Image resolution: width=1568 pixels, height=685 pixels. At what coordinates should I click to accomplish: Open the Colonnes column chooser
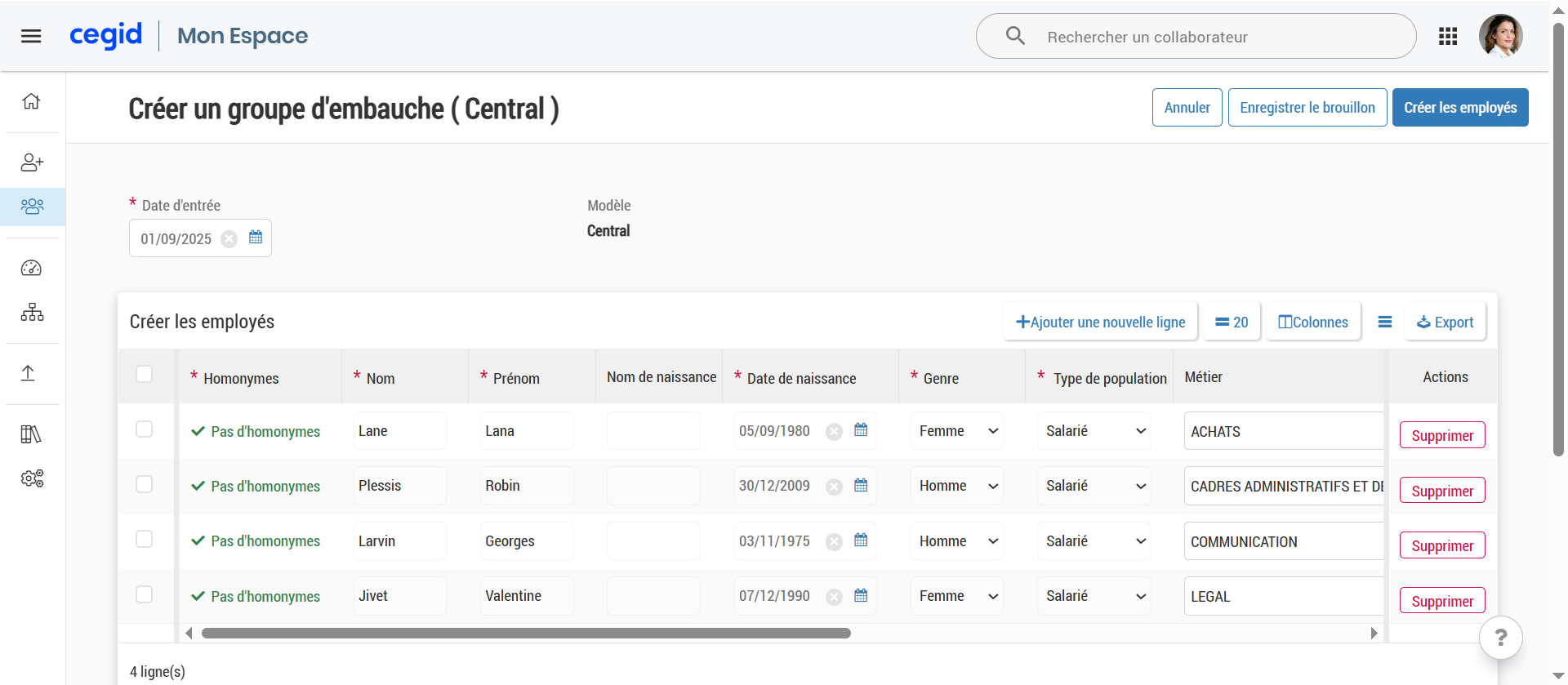point(1312,322)
